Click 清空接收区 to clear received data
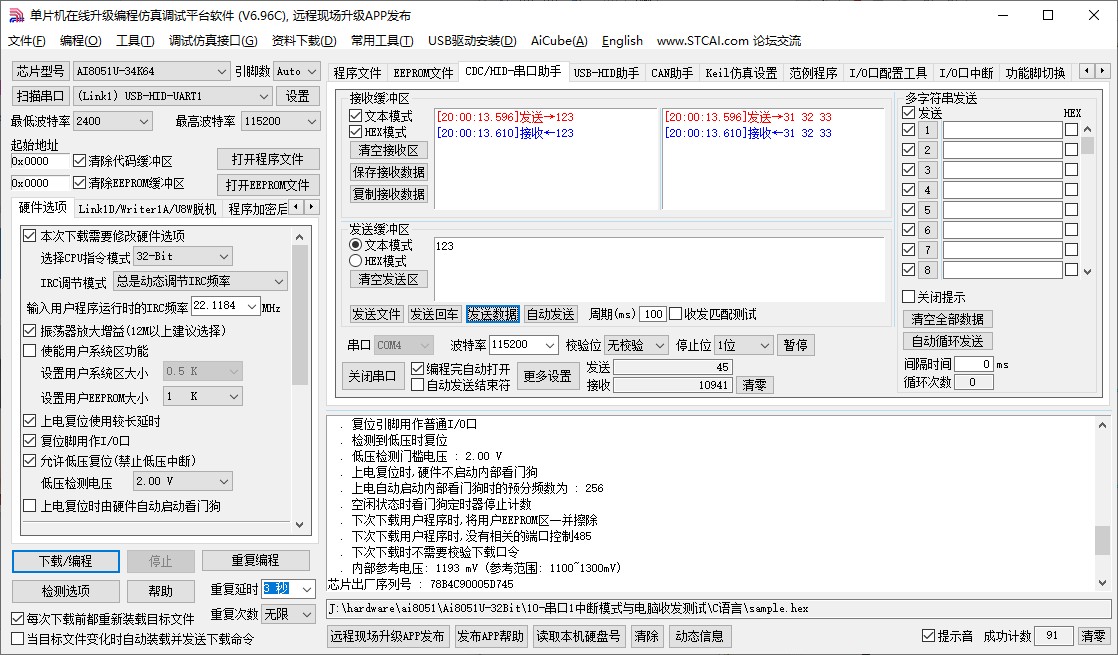Viewport: 1118px width, 655px height. coord(390,151)
